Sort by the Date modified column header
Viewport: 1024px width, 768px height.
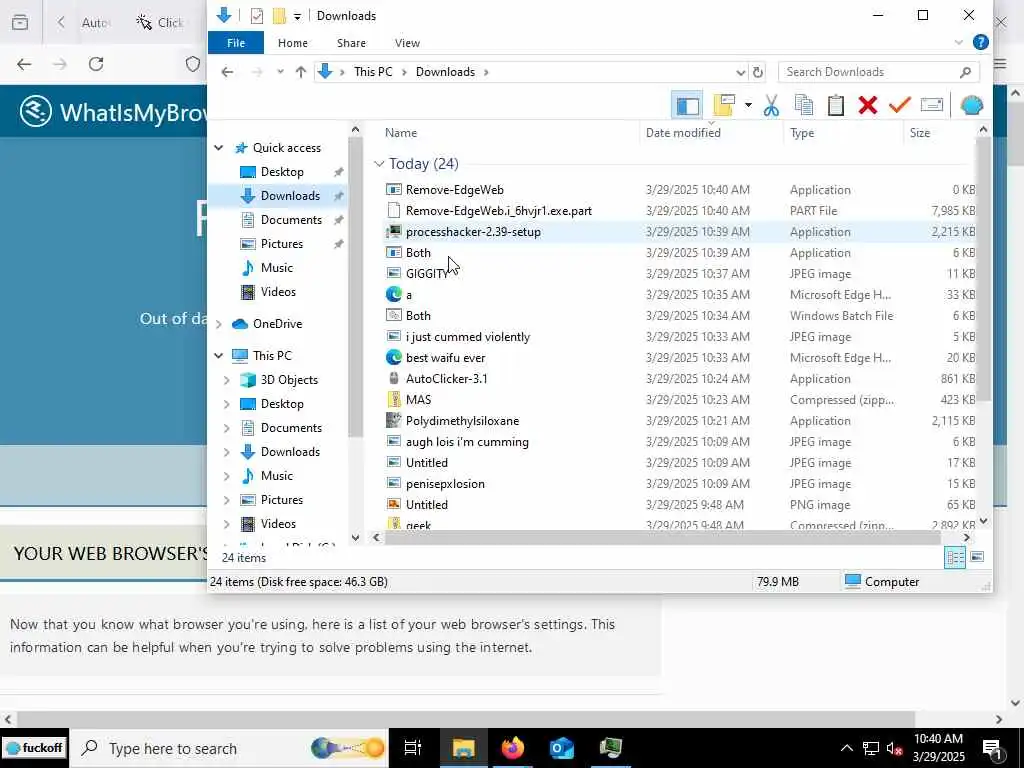point(683,133)
